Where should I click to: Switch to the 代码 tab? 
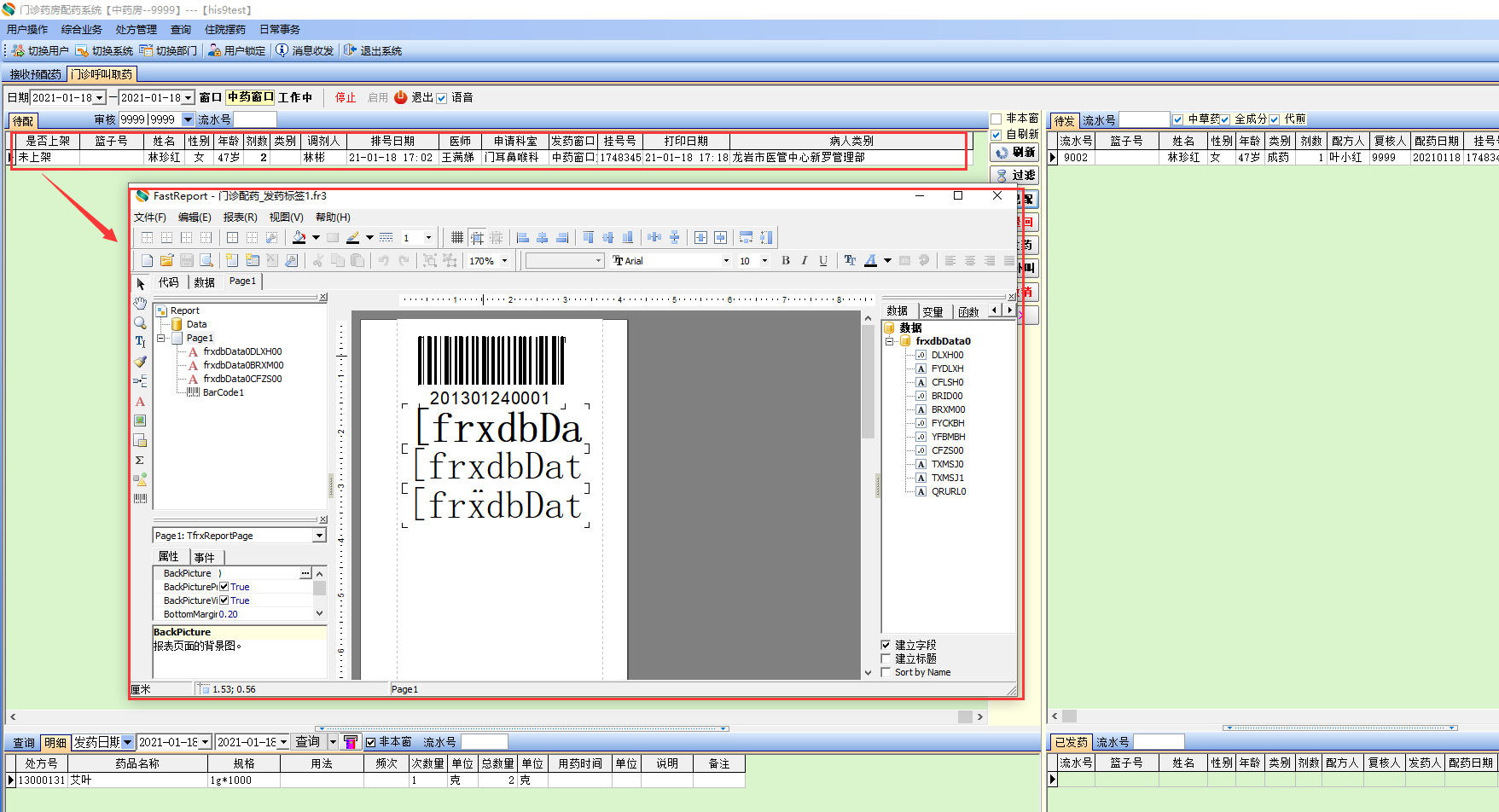[x=169, y=282]
